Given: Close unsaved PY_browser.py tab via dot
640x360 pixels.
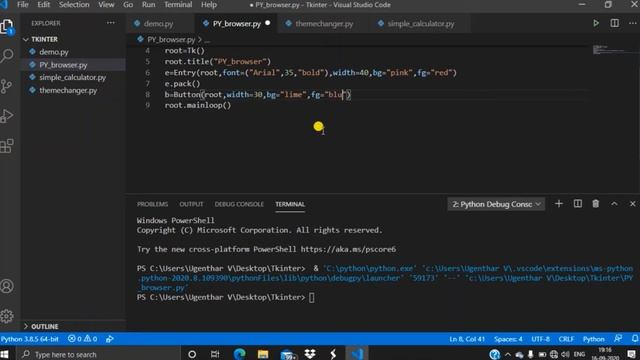Looking at the screenshot, I should [268, 23].
